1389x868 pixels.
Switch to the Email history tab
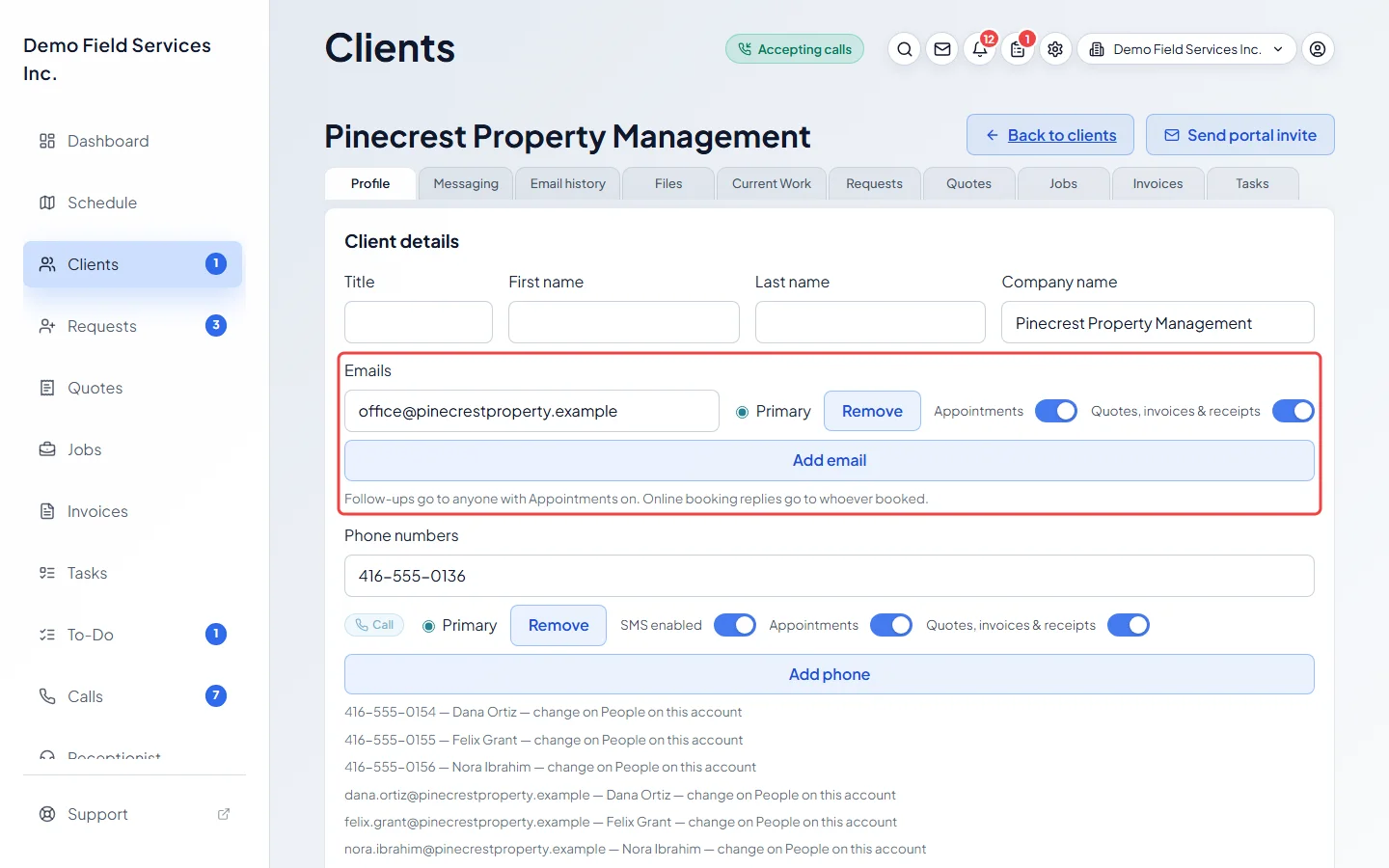pyautogui.click(x=568, y=183)
